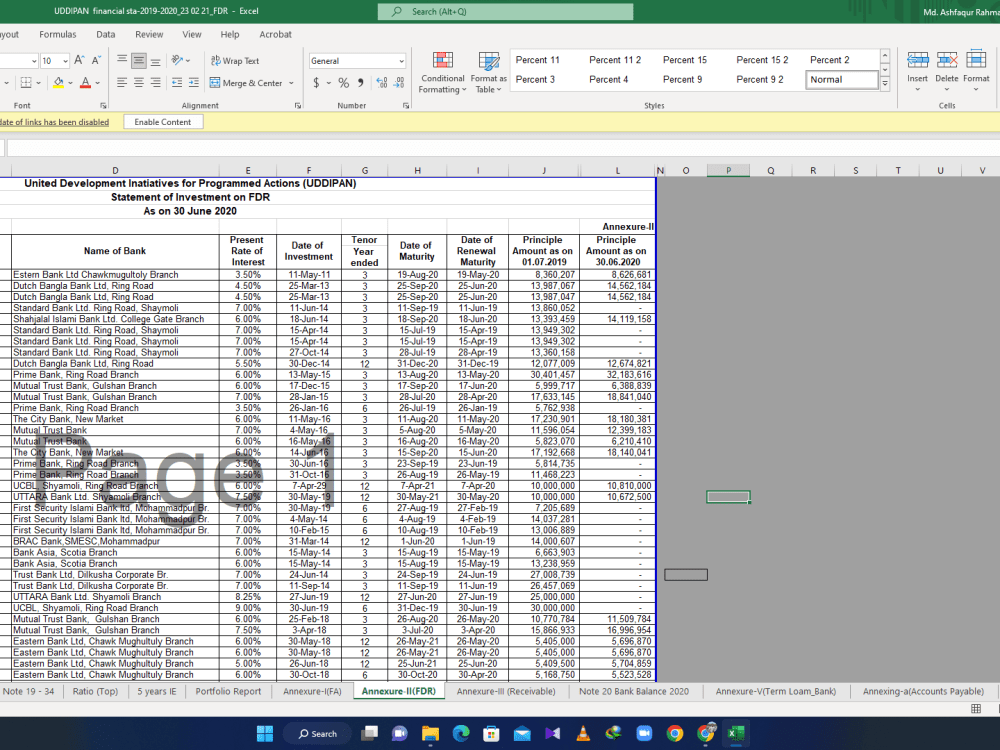
Task: Open Format as Table
Action: [x=489, y=72]
